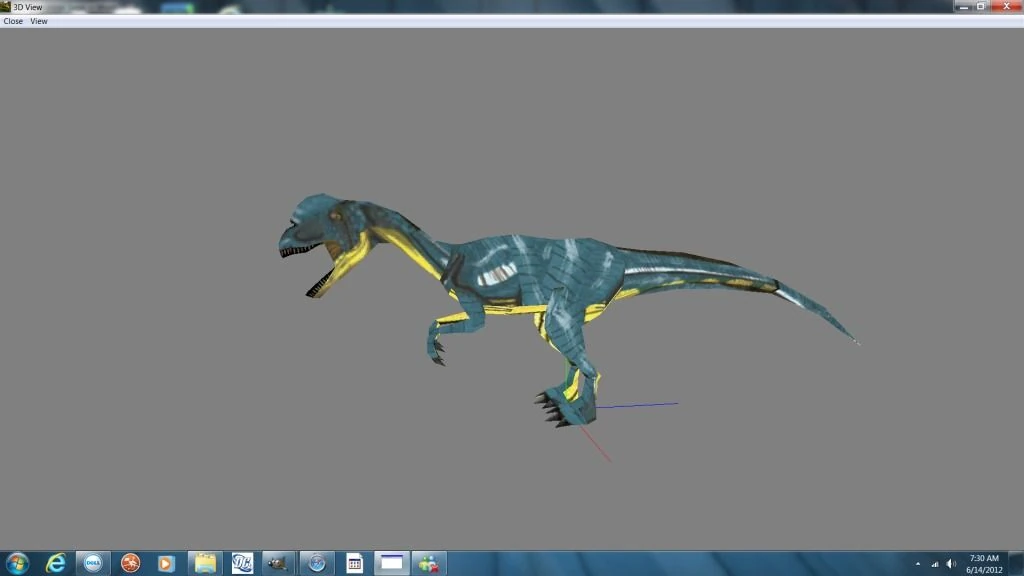
Task: Select the active 3D View taskbar window
Action: (392, 563)
